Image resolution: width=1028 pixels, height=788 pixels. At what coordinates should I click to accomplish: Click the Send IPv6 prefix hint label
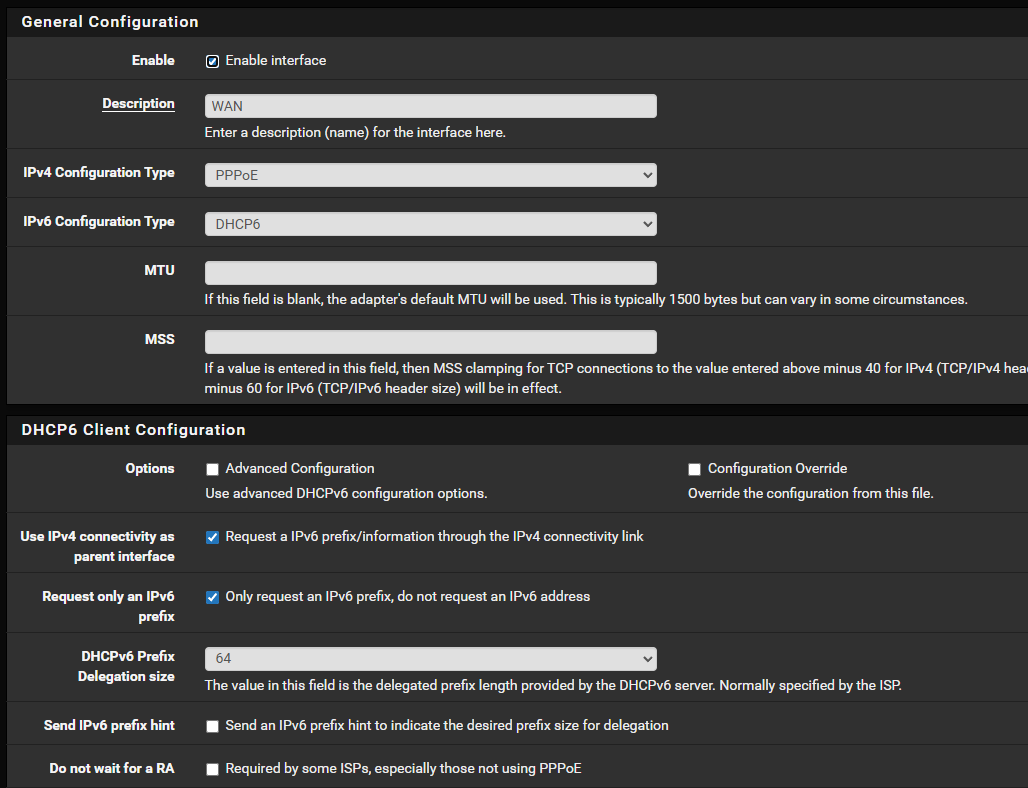[109, 725]
